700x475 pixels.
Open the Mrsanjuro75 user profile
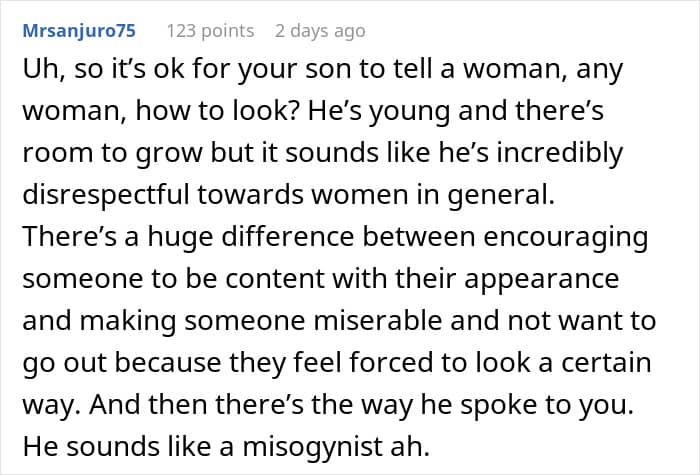click(80, 31)
